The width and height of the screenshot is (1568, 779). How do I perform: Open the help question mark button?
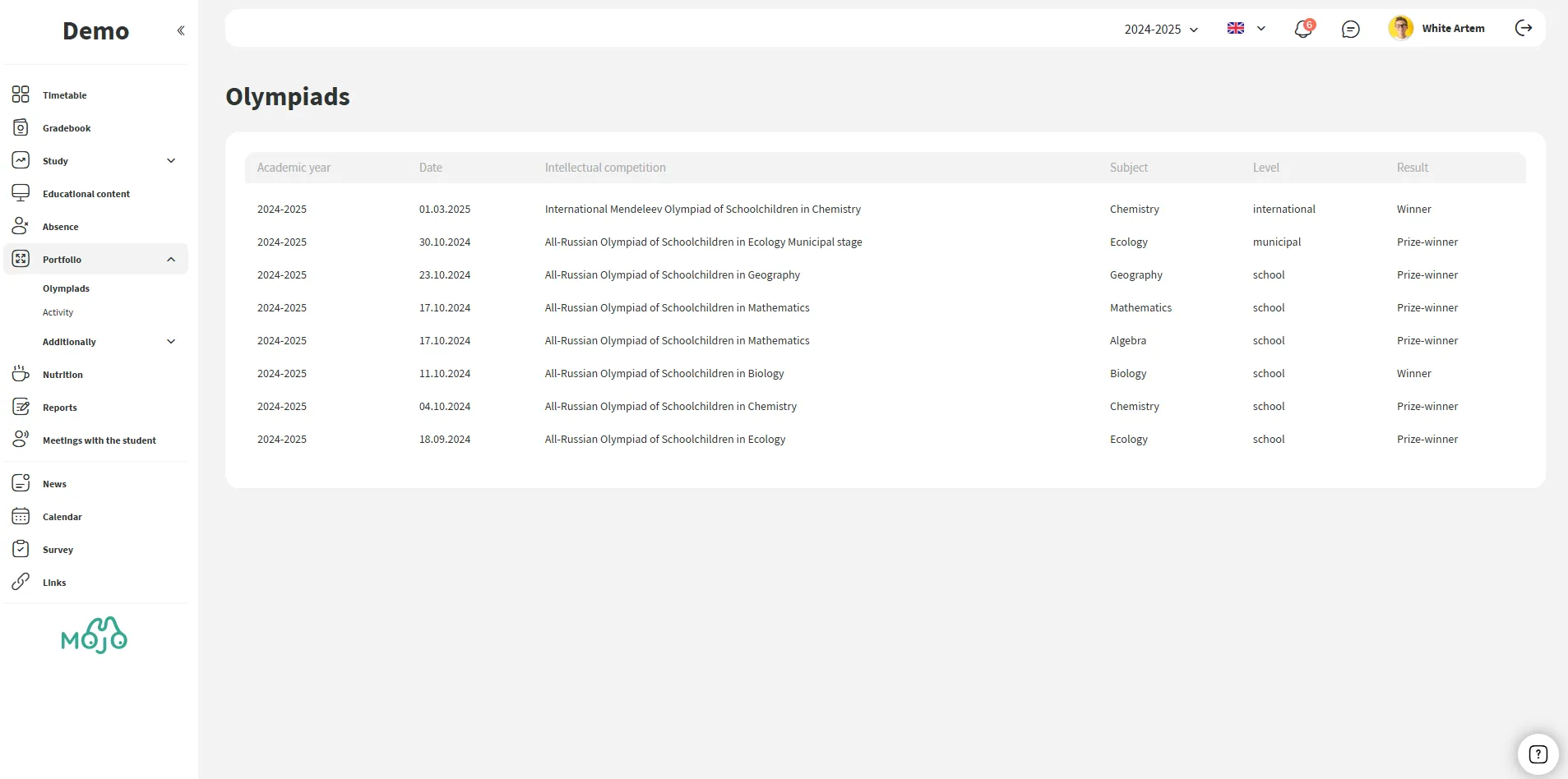tap(1538, 754)
